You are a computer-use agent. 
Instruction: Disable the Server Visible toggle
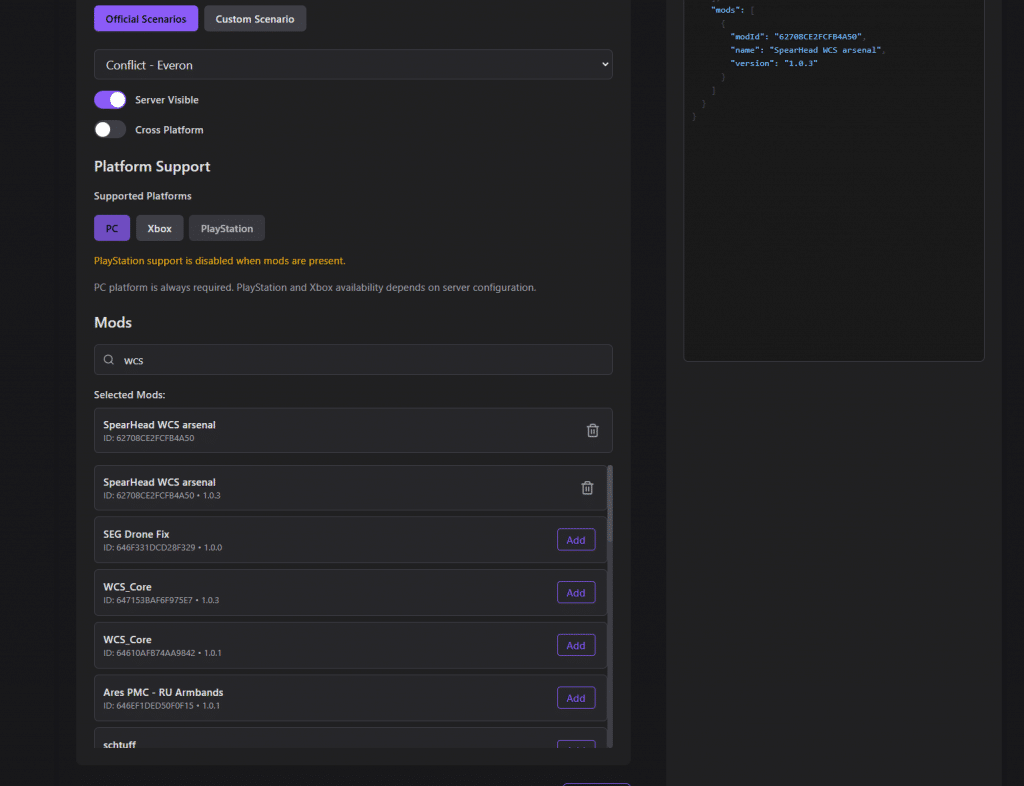[110, 99]
